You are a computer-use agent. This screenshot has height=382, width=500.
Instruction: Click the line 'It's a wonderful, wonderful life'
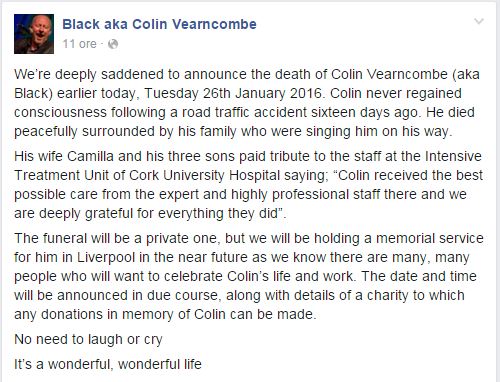pos(108,364)
